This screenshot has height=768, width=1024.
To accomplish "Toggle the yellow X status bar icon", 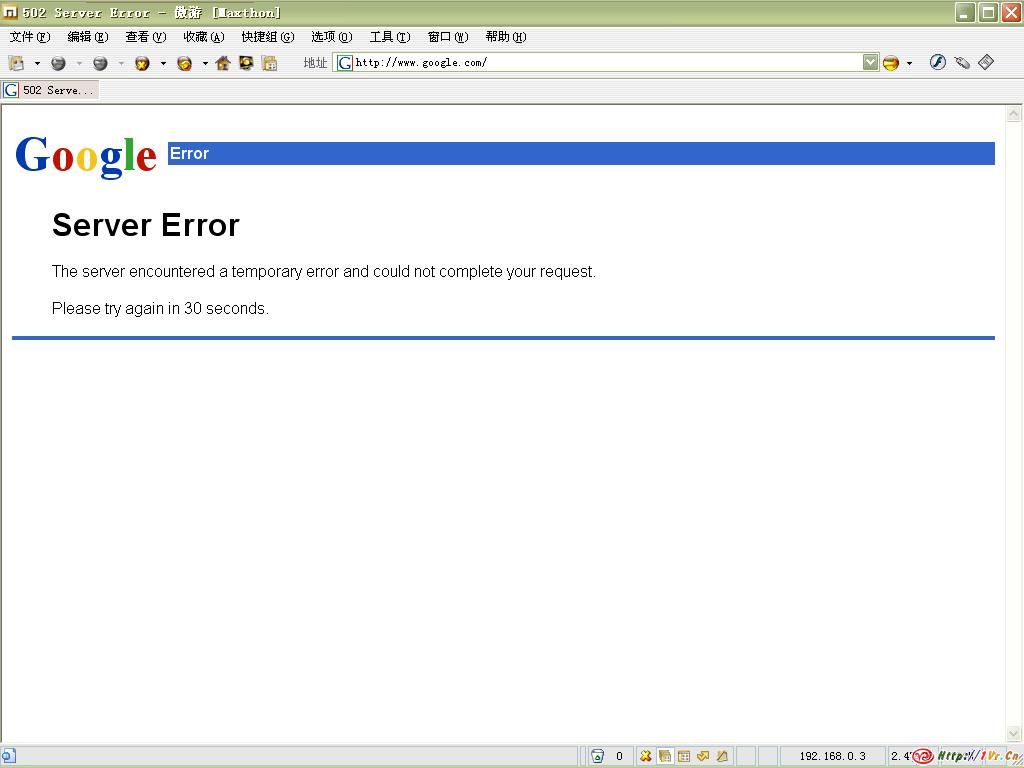I will [646, 756].
